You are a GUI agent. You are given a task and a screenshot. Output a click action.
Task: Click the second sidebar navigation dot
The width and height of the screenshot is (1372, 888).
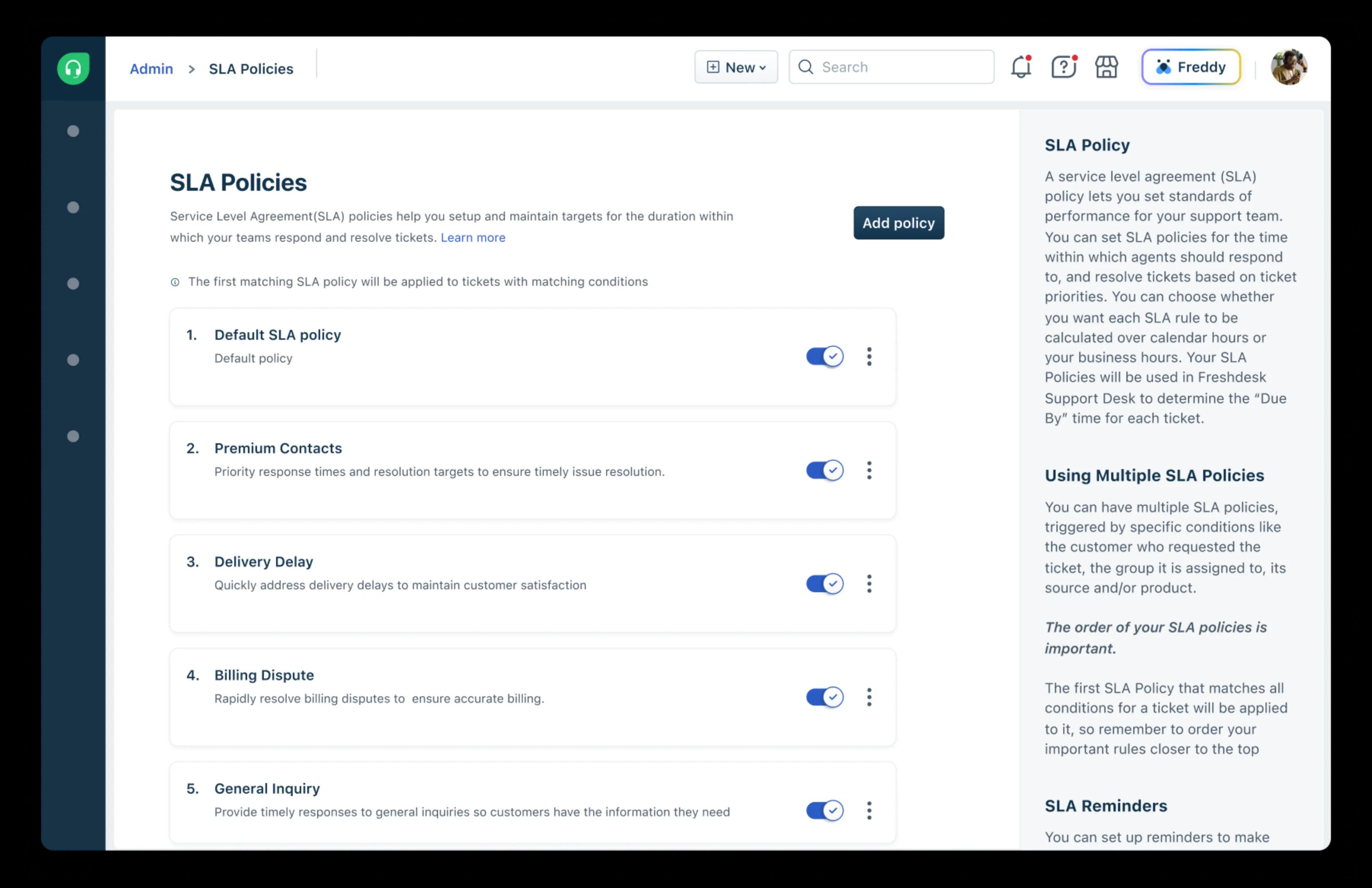73,208
